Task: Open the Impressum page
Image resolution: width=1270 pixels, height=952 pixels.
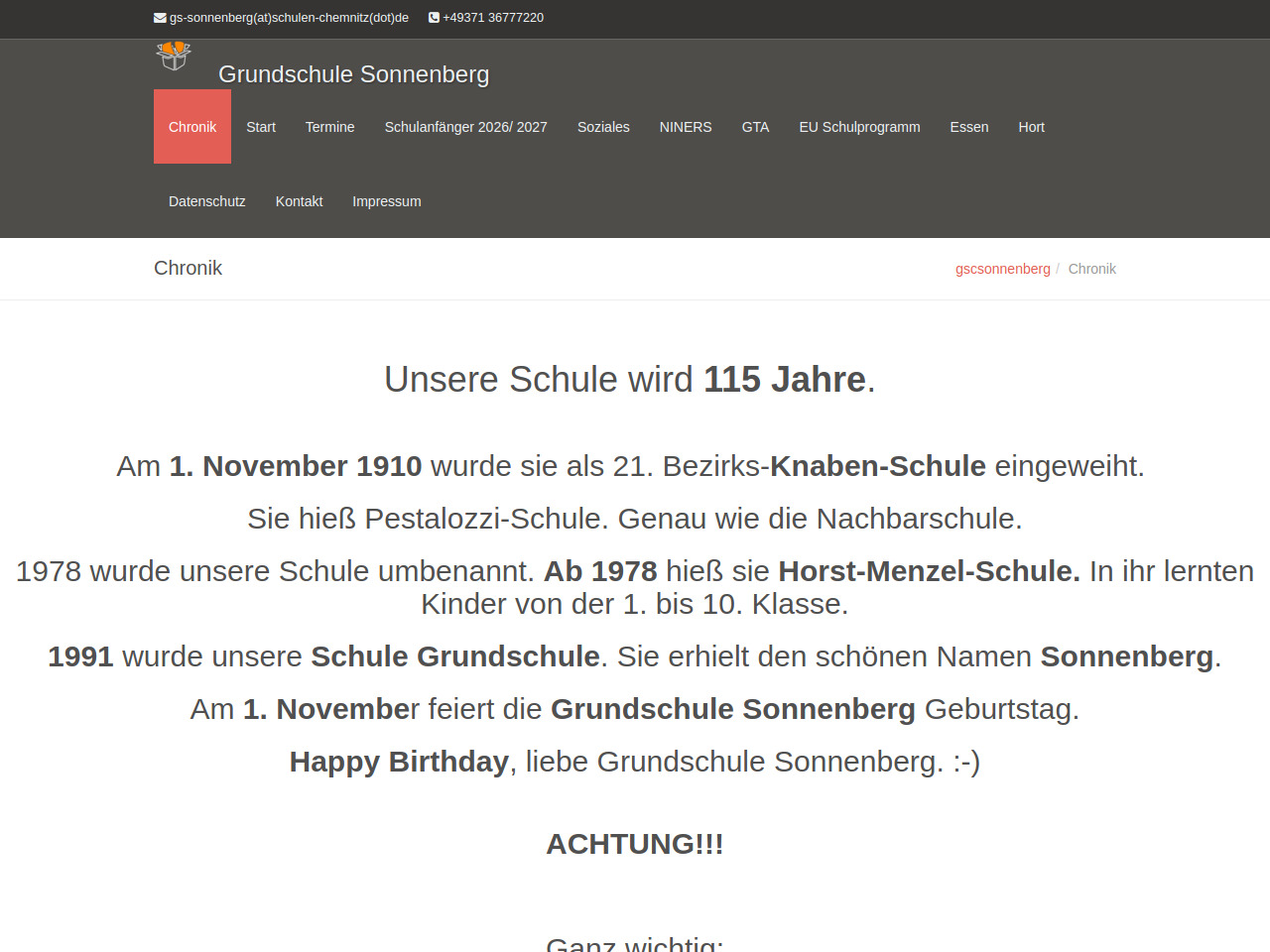Action: (x=386, y=201)
